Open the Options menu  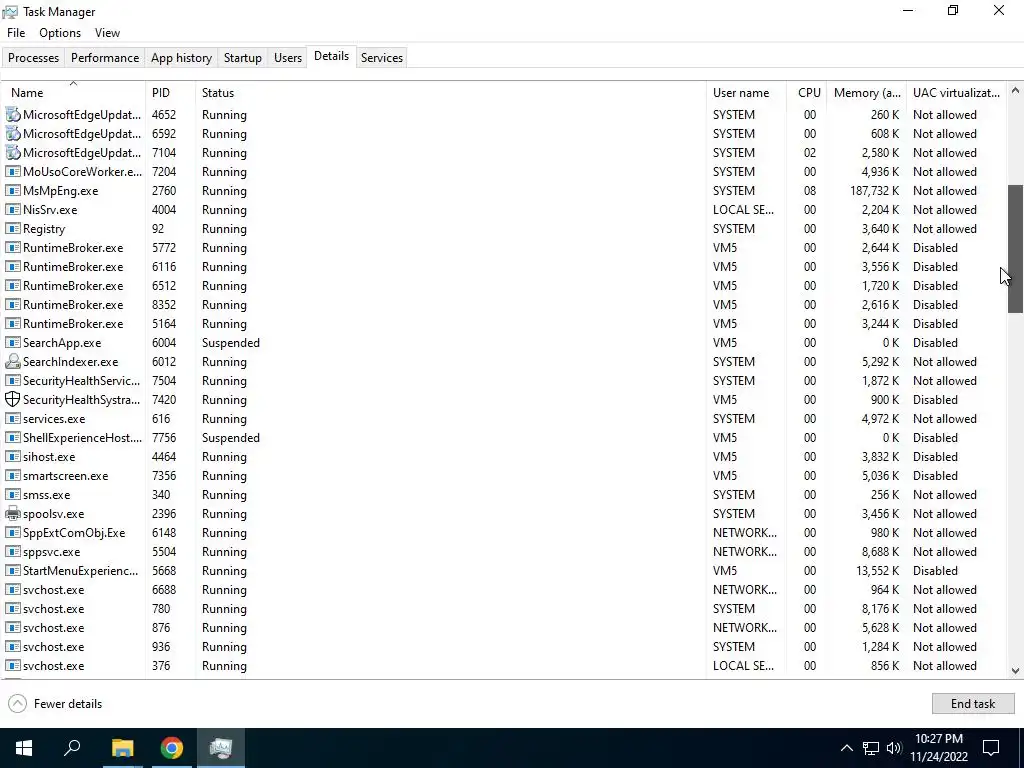[60, 33]
